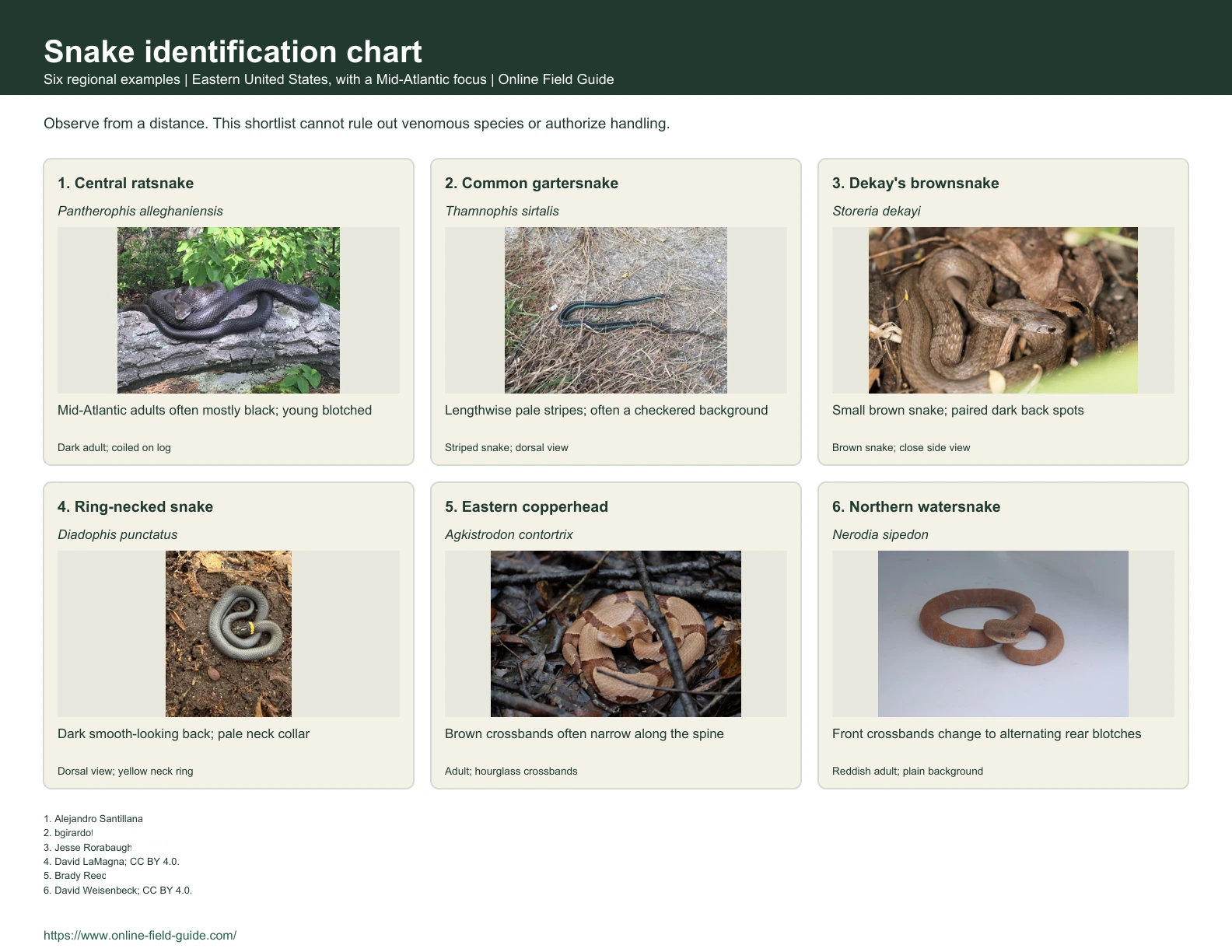Select the heading '3. Dekay's brownsnake'

pos(915,183)
